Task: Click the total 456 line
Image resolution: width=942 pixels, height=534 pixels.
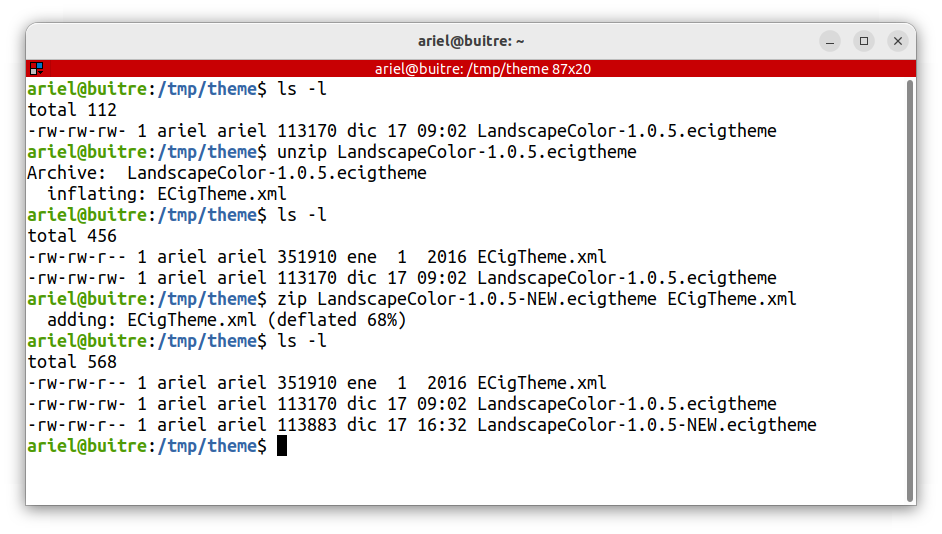Action: click(x=72, y=236)
